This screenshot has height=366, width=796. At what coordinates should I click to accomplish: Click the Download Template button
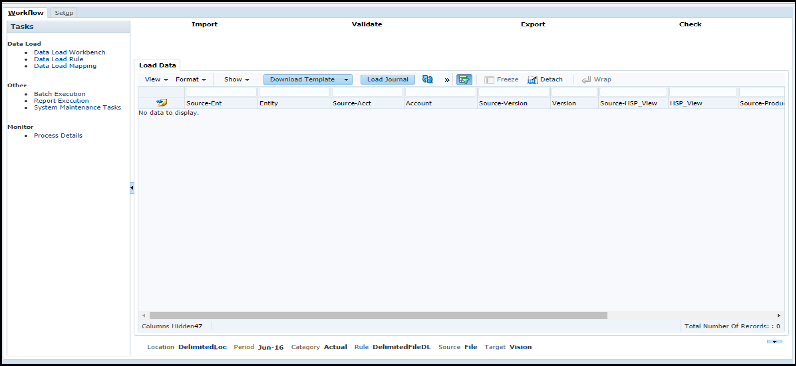302,80
